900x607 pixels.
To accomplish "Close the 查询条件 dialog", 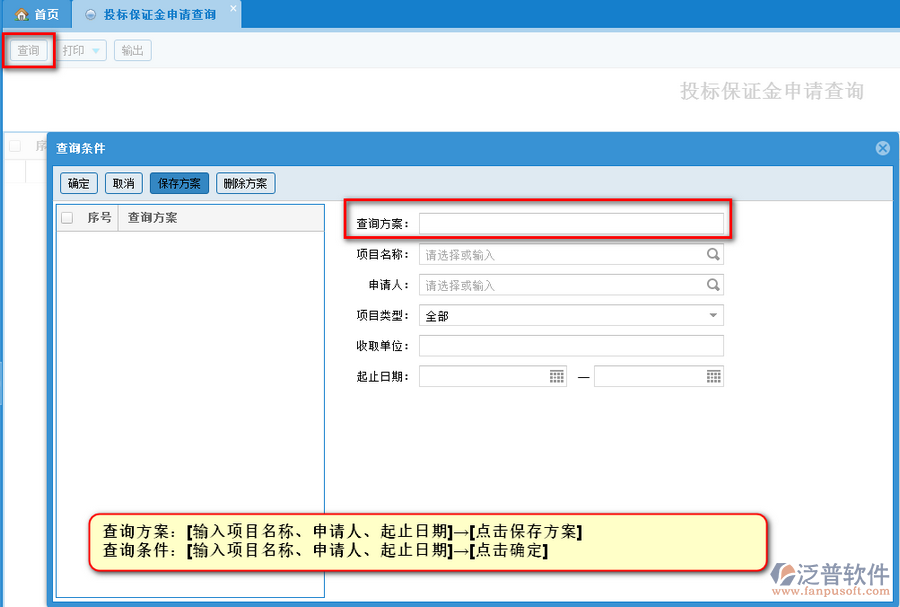I will point(882,148).
